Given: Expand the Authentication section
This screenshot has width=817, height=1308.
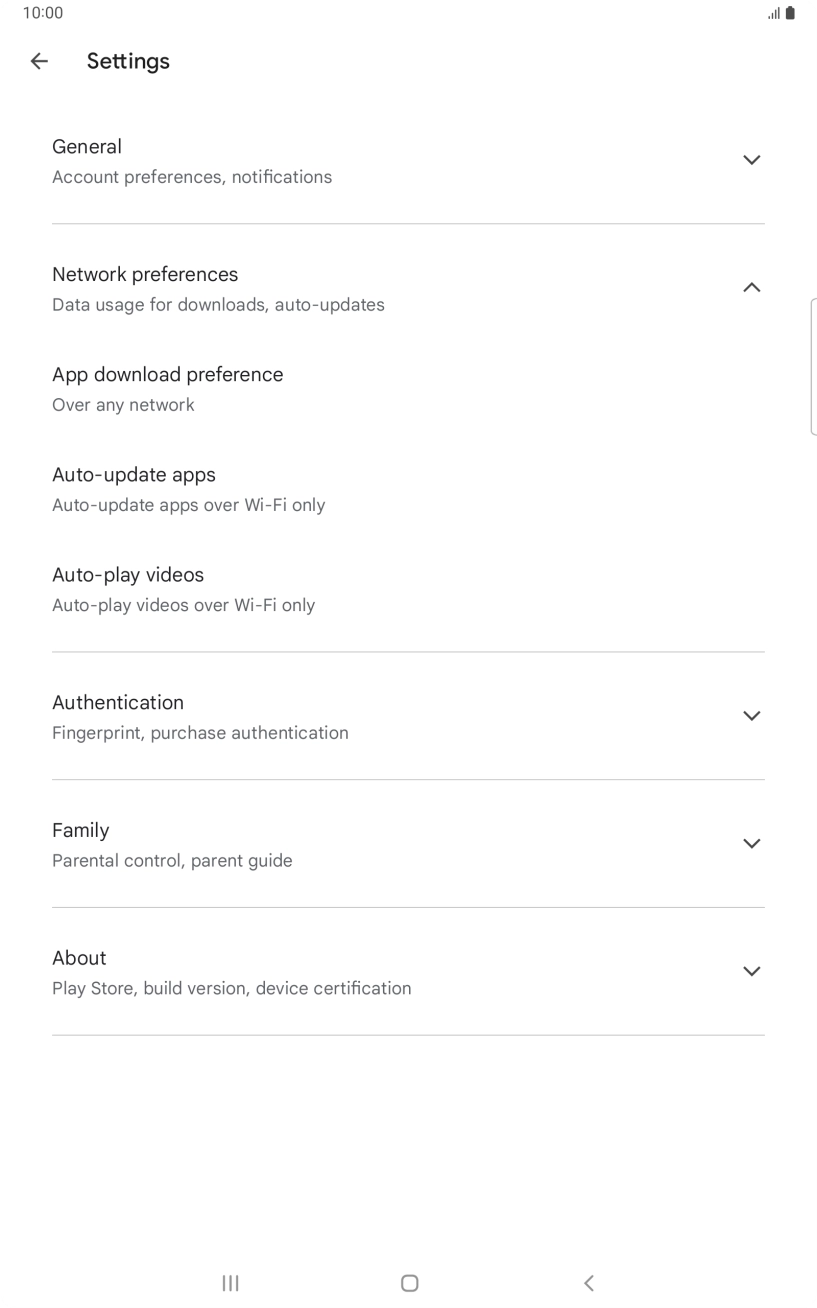Looking at the screenshot, I should coord(751,715).
